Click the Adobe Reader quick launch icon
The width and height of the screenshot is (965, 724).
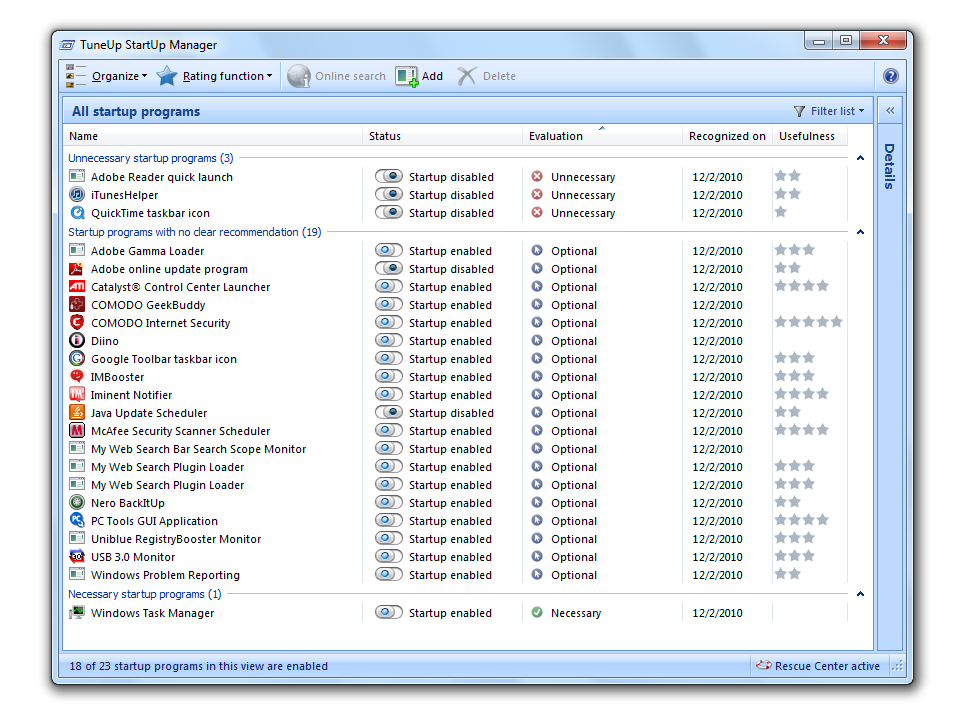click(x=77, y=177)
